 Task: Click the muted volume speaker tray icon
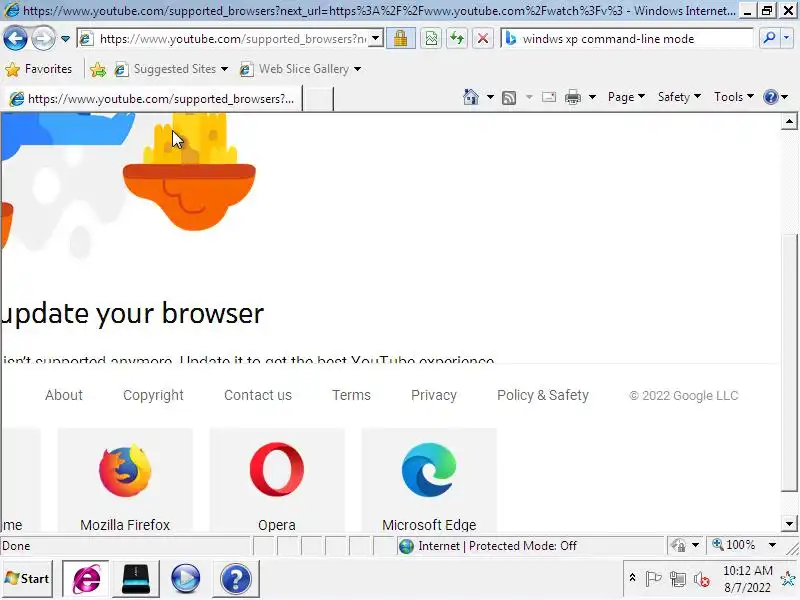[x=702, y=579]
